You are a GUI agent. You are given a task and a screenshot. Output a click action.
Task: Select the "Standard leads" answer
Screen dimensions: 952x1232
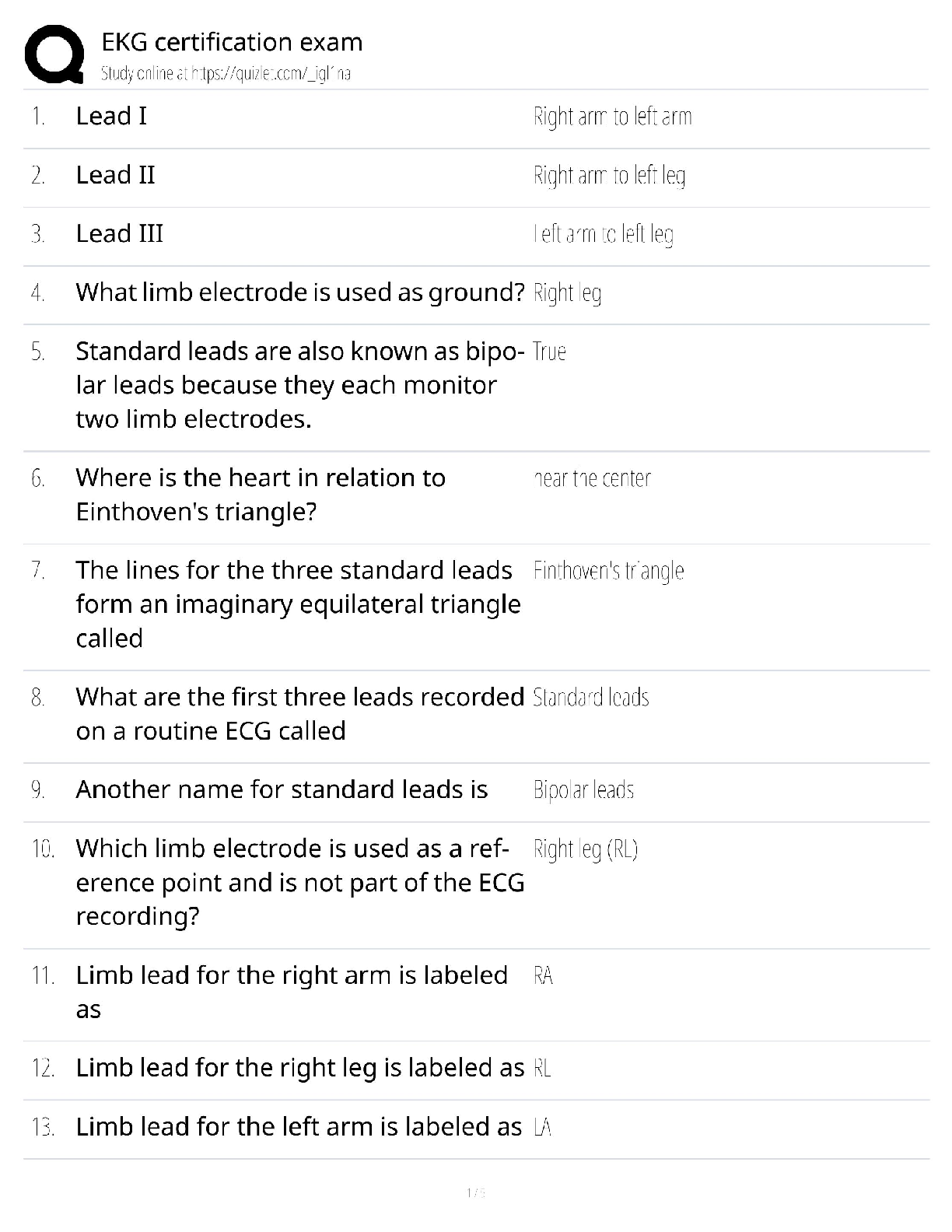[x=590, y=698]
